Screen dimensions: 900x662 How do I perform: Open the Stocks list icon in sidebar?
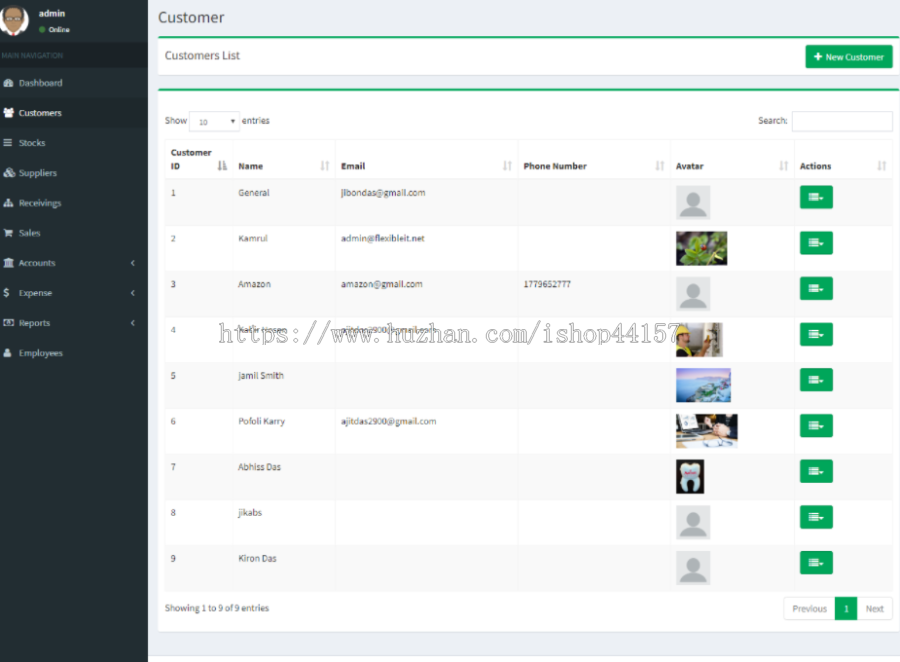coord(7,142)
